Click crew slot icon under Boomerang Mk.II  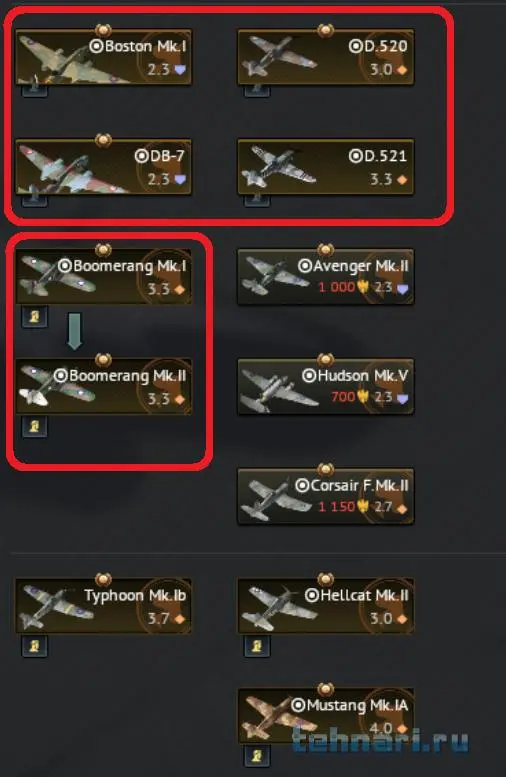(x=35, y=426)
